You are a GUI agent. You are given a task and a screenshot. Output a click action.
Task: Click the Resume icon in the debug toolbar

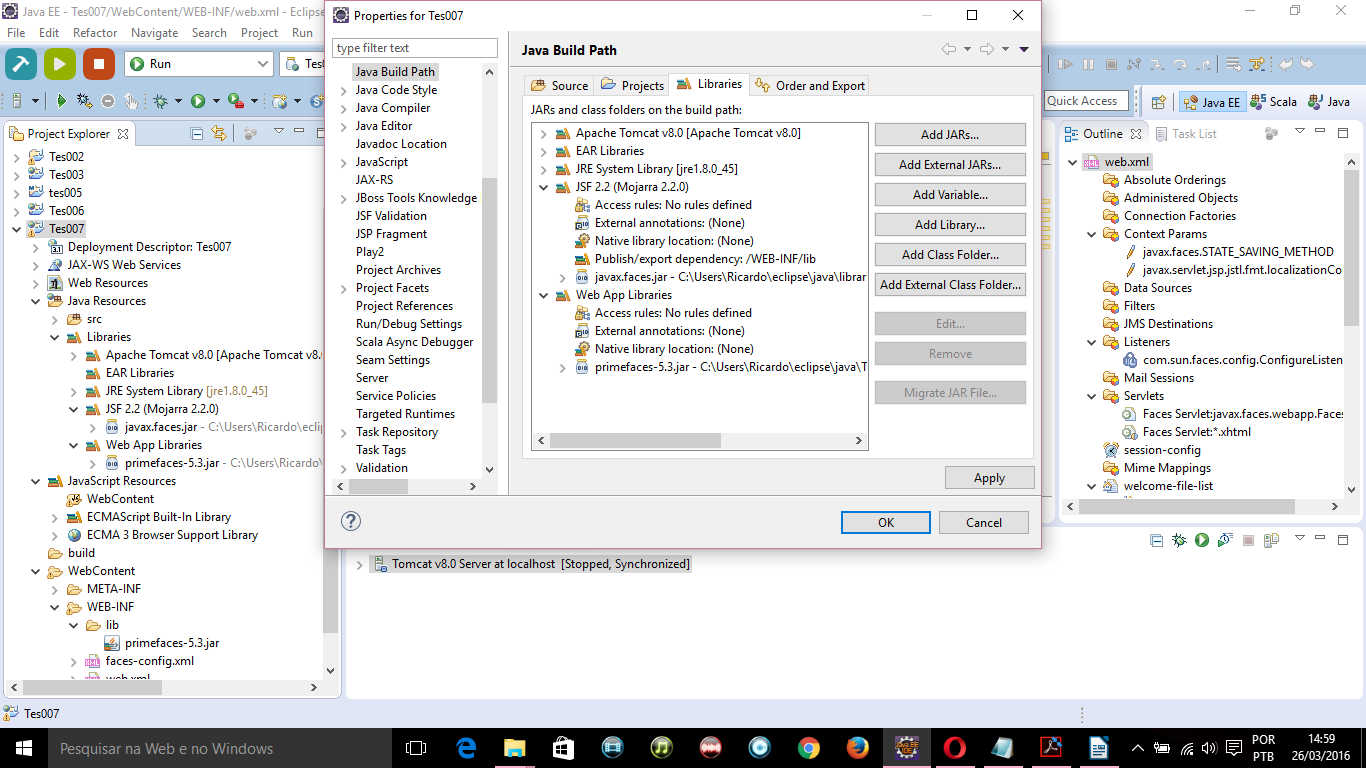pos(1066,64)
